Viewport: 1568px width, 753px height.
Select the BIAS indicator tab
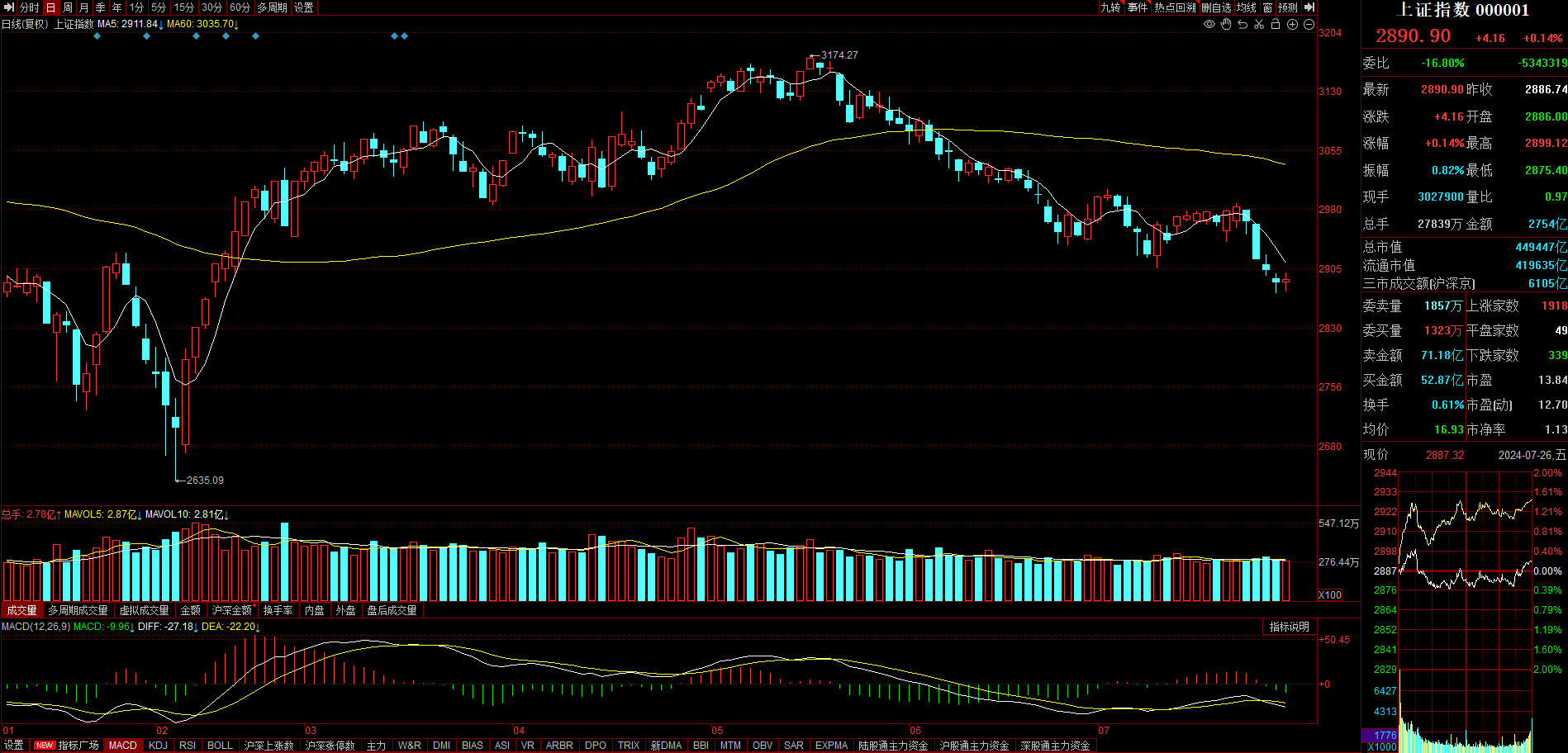point(473,746)
